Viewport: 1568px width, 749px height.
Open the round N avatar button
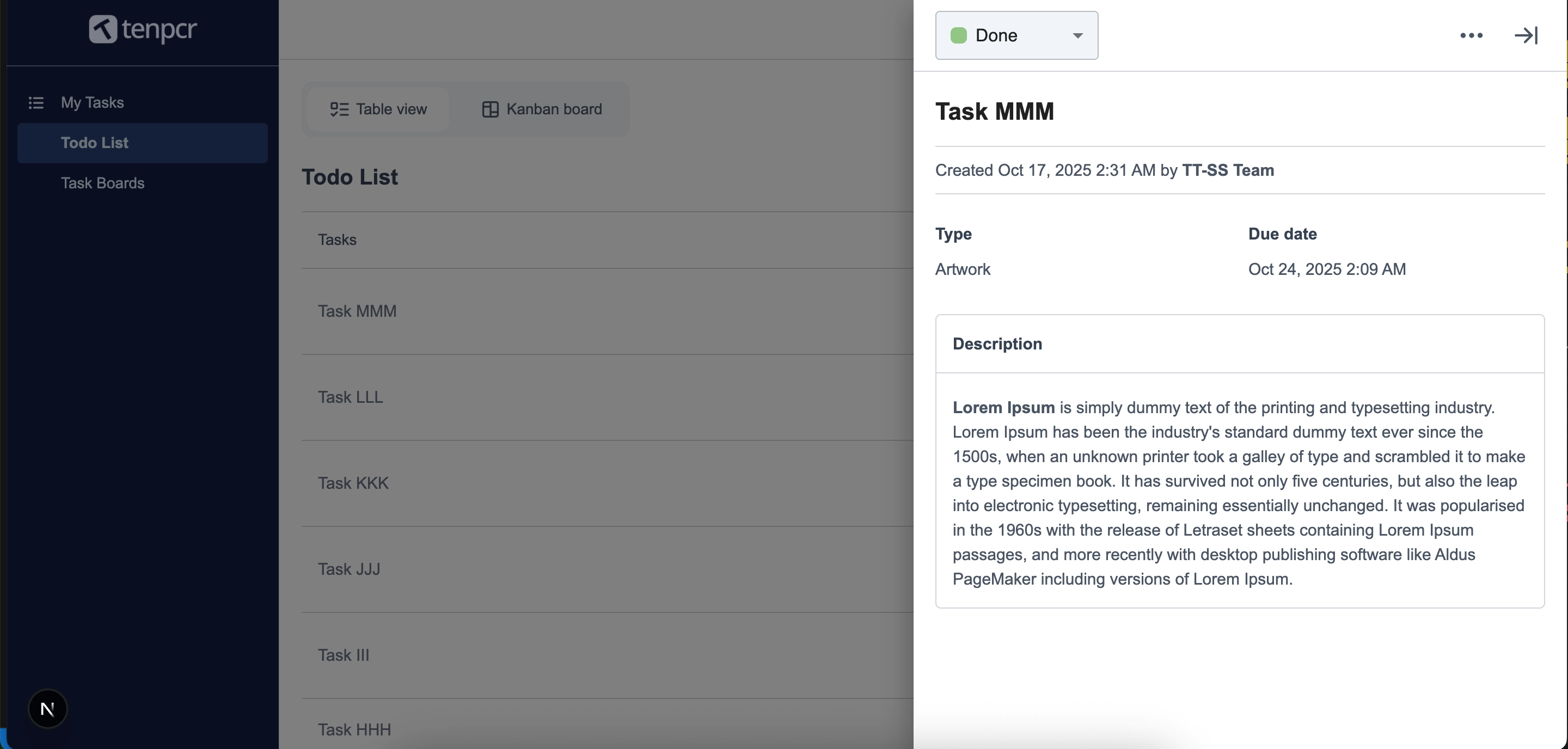click(x=47, y=708)
